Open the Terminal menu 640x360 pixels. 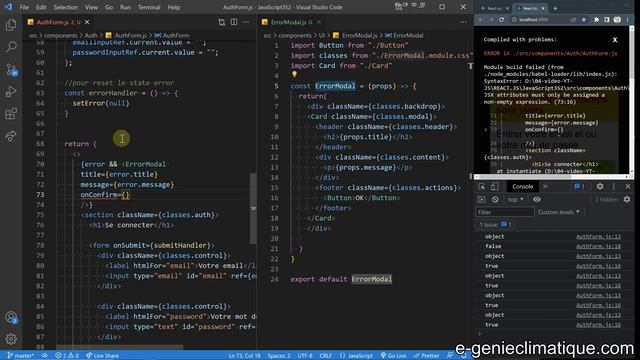click(149, 7)
